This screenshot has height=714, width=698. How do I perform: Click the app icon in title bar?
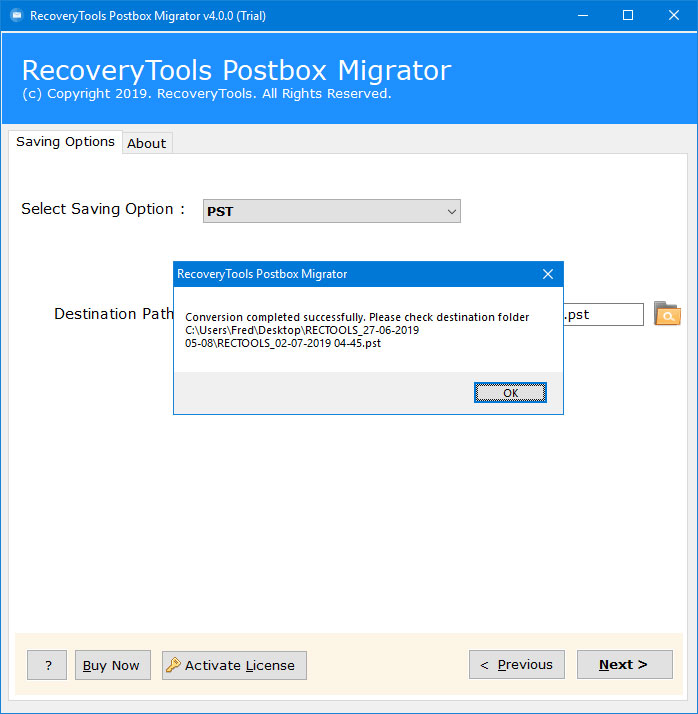(x=16, y=15)
